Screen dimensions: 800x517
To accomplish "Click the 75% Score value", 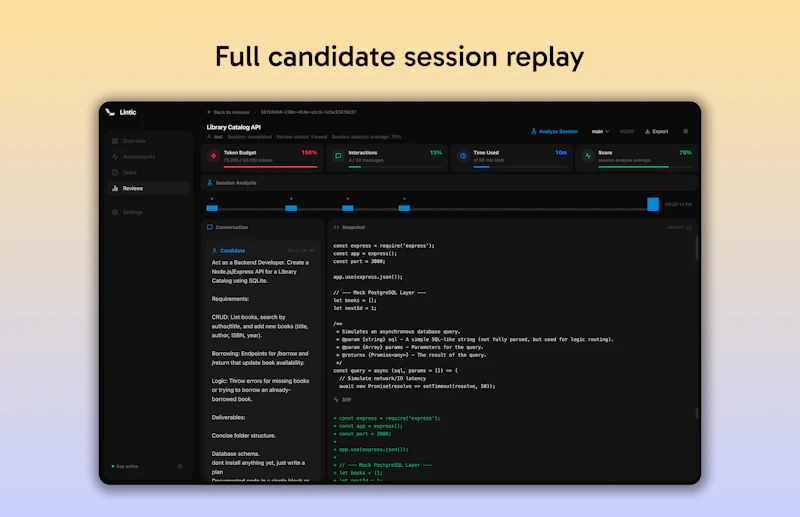I will pyautogui.click(x=685, y=153).
